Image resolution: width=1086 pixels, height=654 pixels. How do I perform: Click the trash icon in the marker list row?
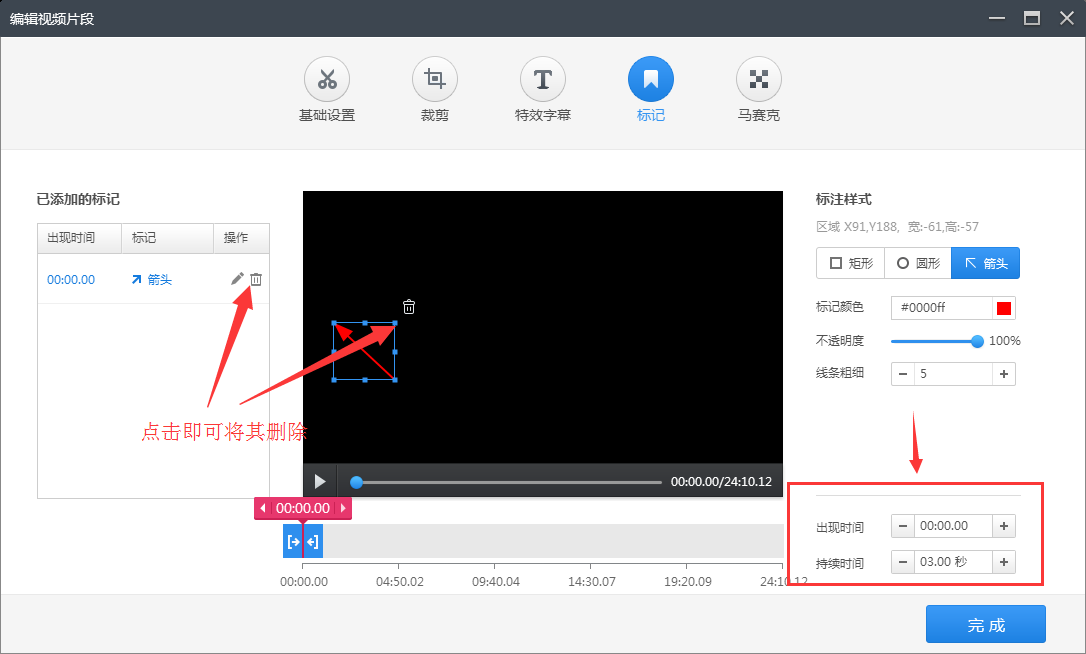(256, 279)
